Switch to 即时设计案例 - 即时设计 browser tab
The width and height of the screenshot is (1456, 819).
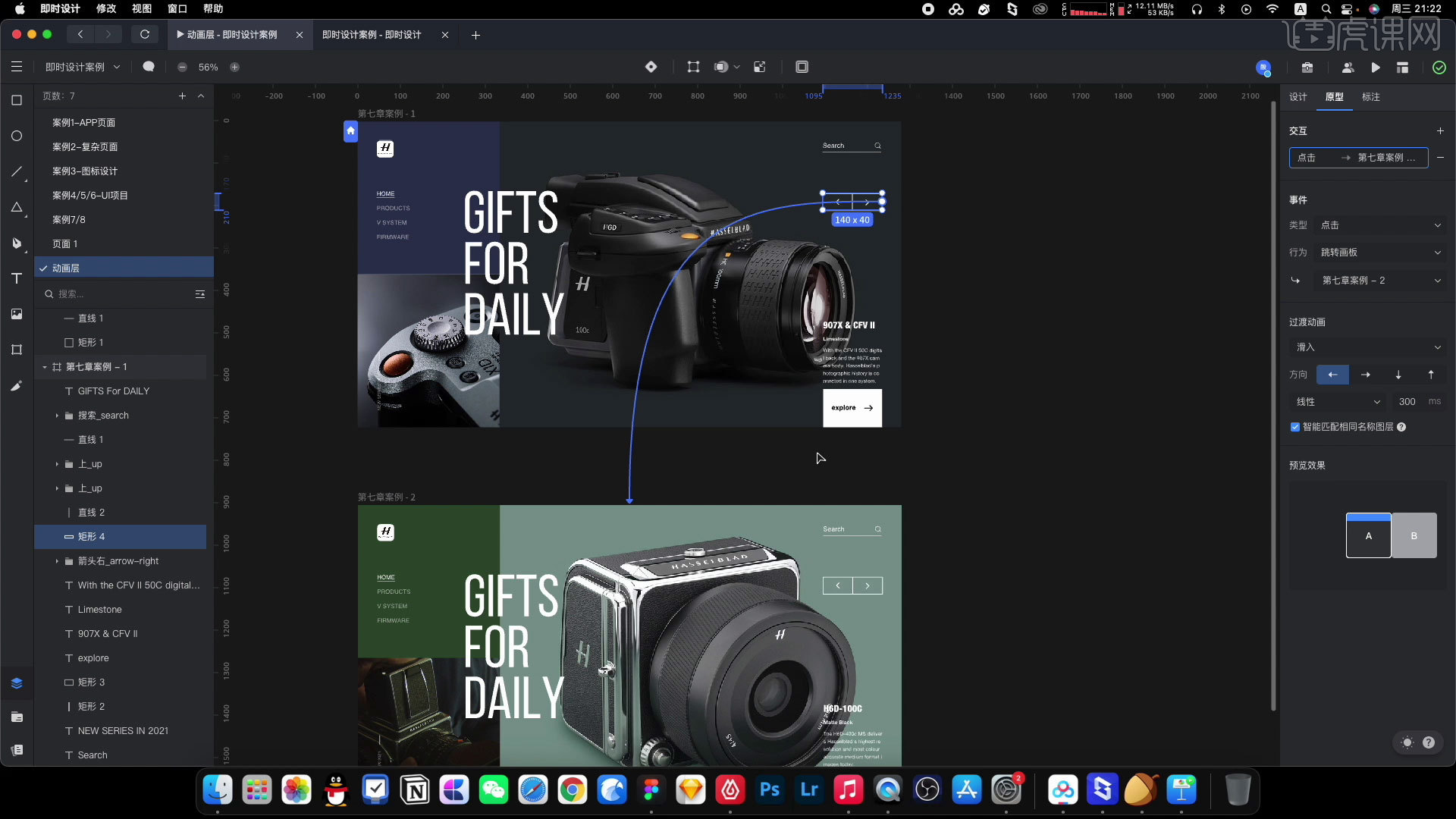[372, 35]
